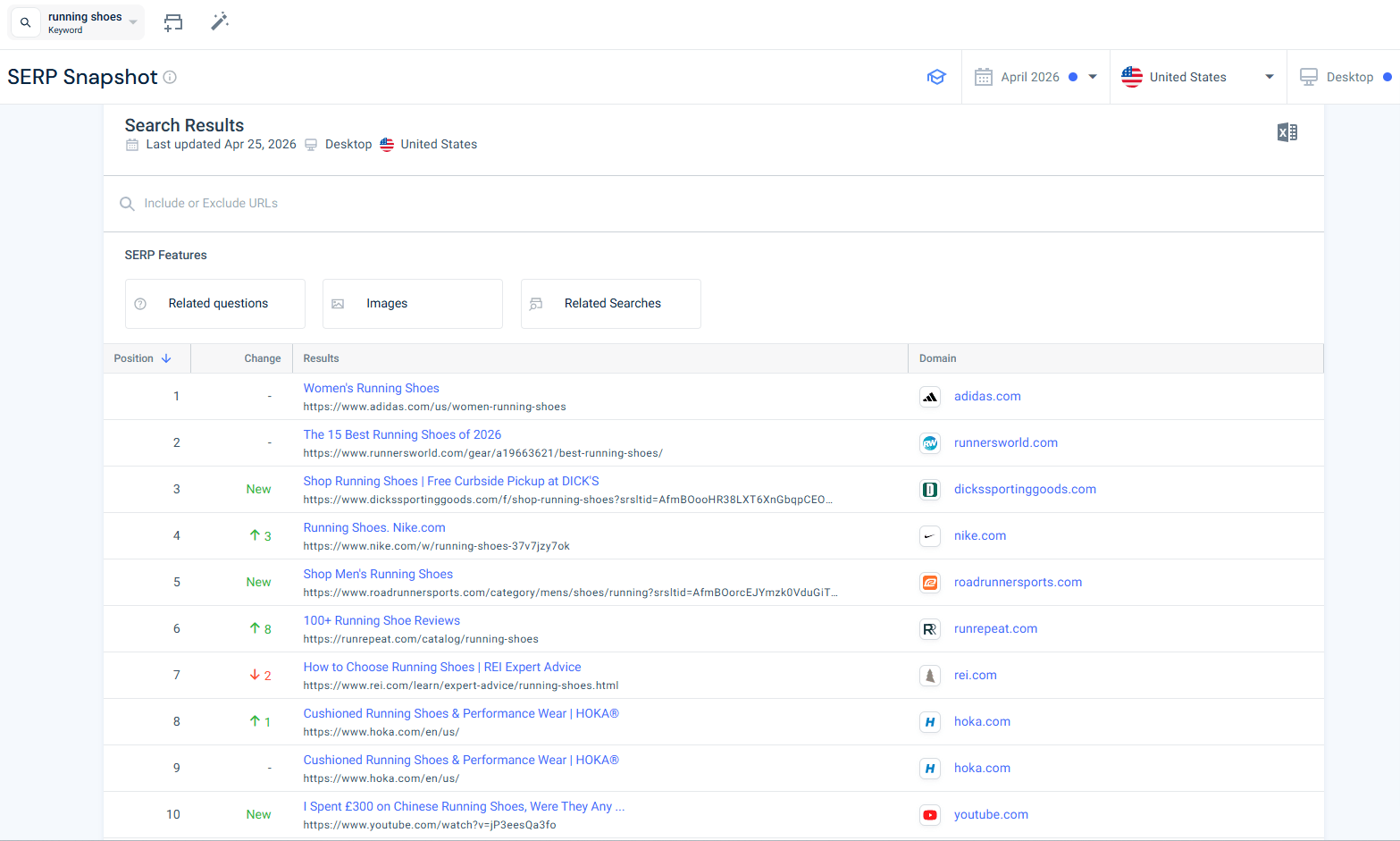Click the rei.com domain link
Viewport: 1400px width, 841px height.
pos(976,675)
